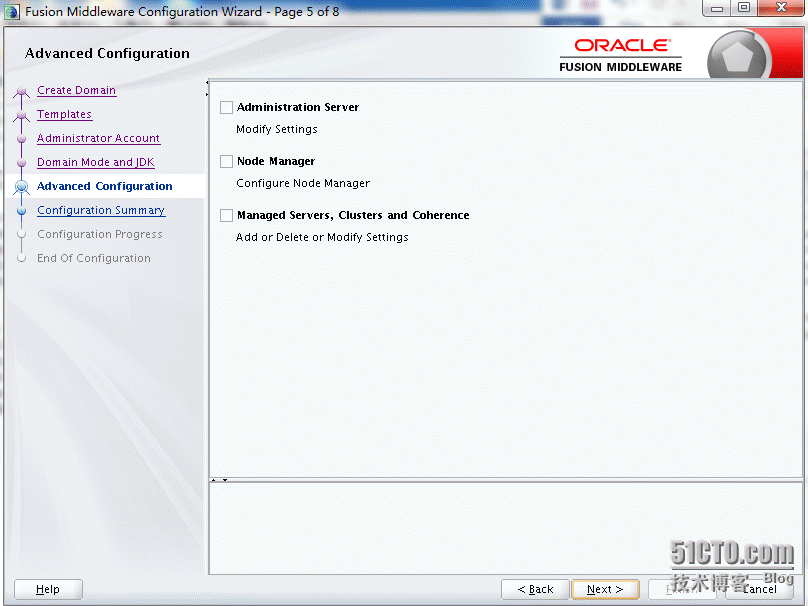Click the 'End Of Configuration' step text
Screen dimensions: 808x606
[x=94, y=258]
